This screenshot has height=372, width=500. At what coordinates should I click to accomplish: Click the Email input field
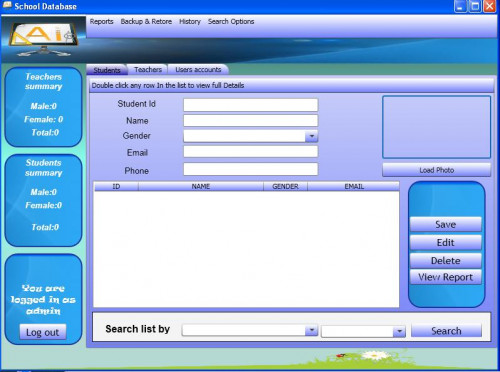coord(250,152)
